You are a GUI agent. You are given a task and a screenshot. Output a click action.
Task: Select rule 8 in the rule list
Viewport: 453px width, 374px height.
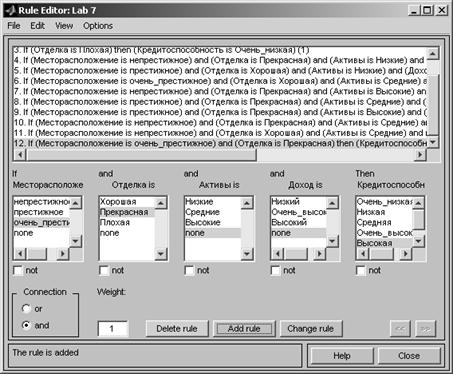point(220,102)
